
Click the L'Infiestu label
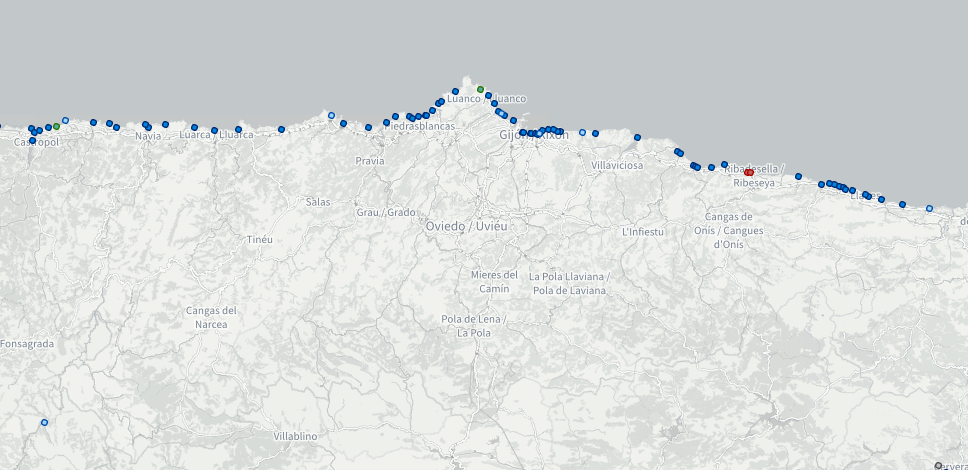point(643,232)
